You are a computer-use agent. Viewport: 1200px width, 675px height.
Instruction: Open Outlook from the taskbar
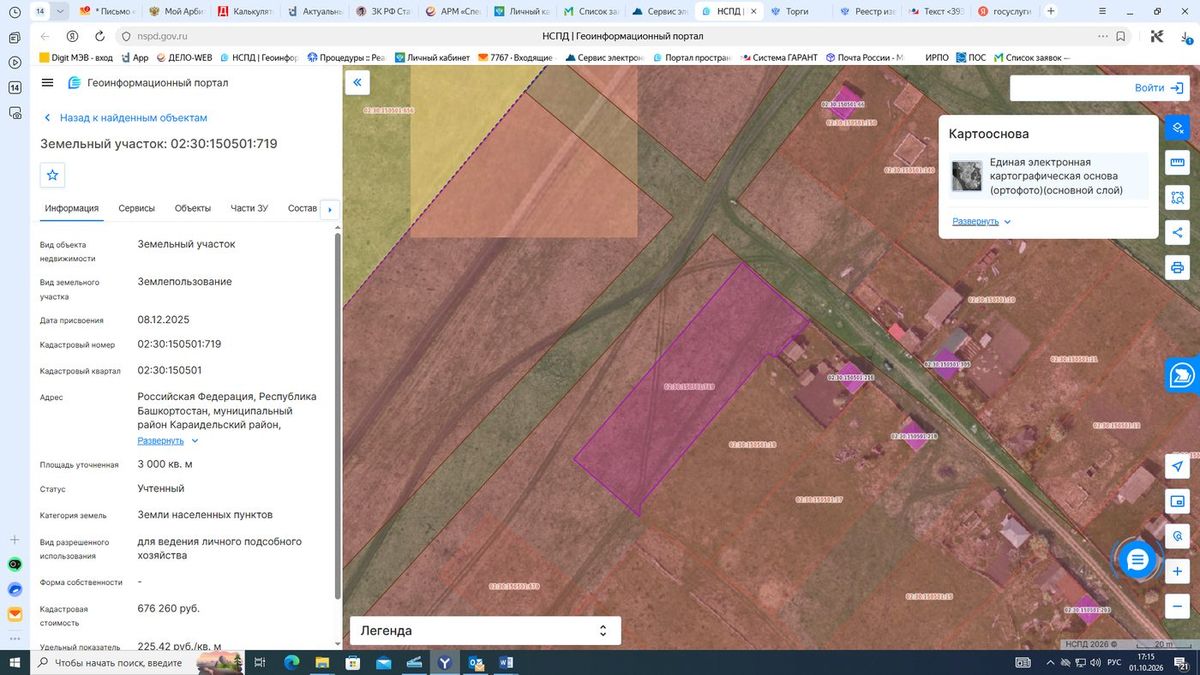[x=476, y=662]
